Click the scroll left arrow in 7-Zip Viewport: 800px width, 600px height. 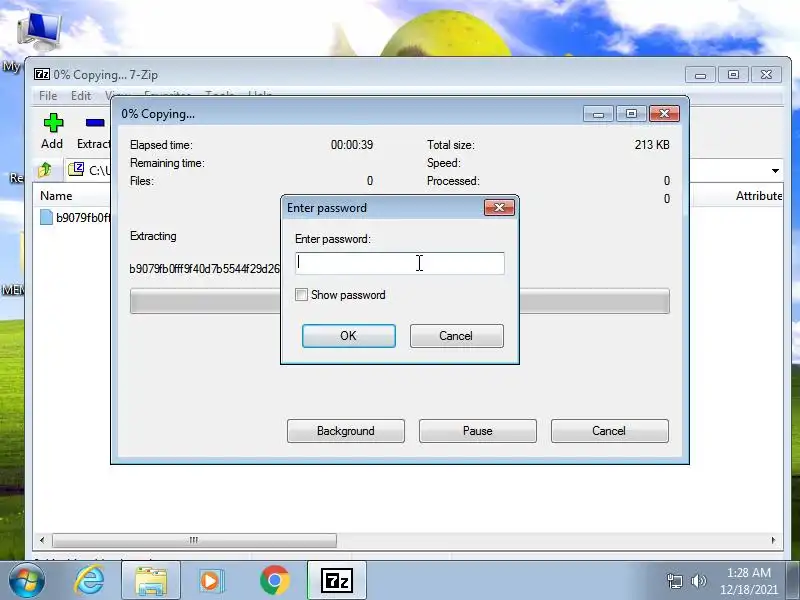click(x=42, y=540)
